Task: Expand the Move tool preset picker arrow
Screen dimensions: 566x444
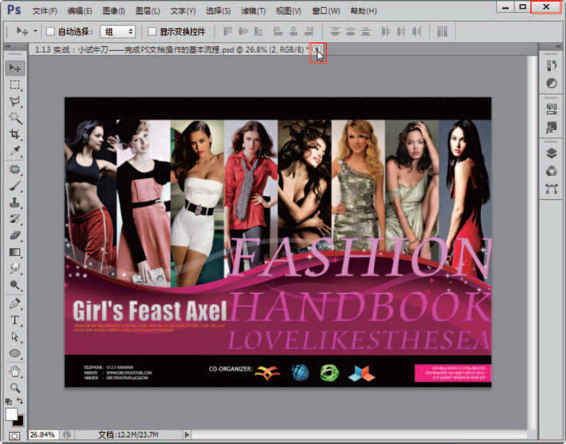Action: click(x=36, y=31)
